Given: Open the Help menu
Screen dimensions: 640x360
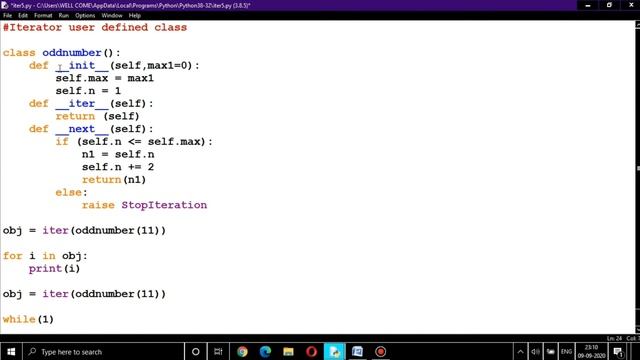Looking at the screenshot, I should (x=135, y=16).
